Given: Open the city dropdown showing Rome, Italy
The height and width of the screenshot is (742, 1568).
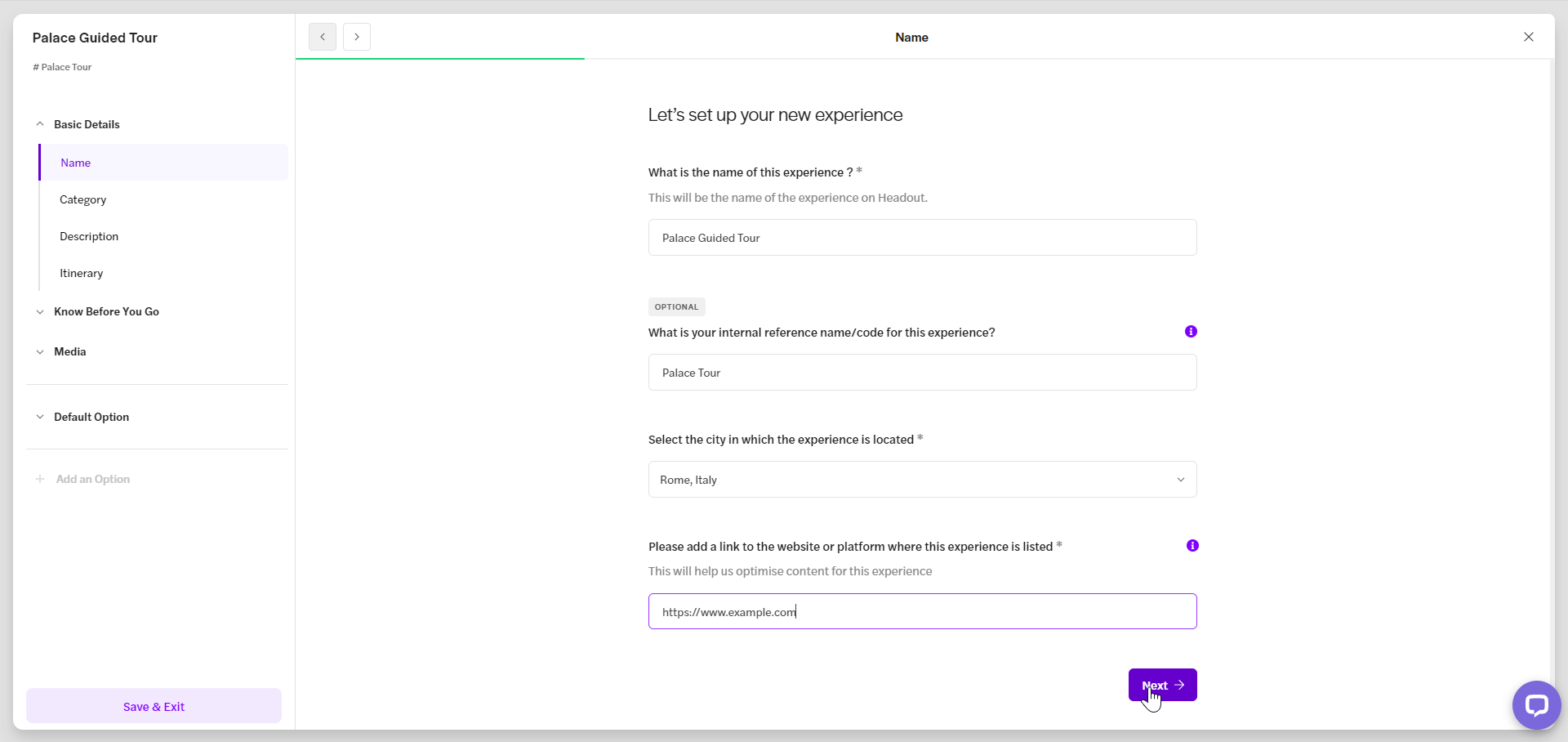Looking at the screenshot, I should [x=922, y=480].
